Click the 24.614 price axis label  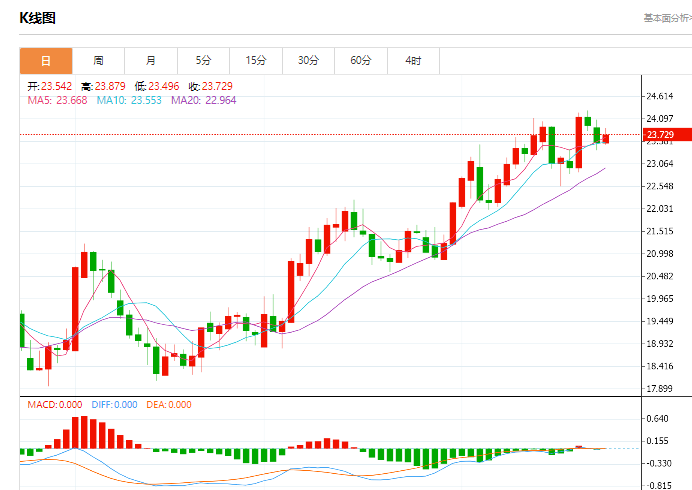660,96
